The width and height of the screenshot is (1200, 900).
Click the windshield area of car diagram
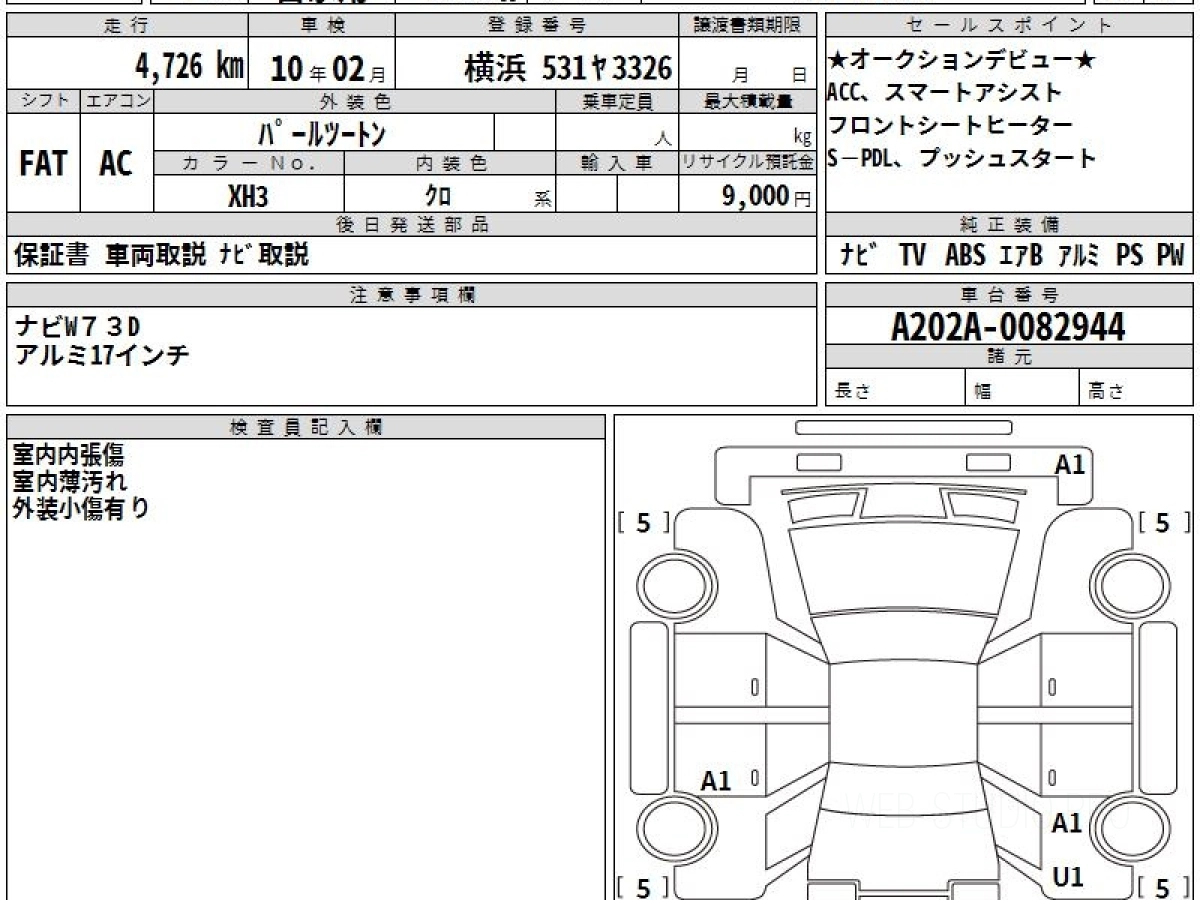[903, 570]
